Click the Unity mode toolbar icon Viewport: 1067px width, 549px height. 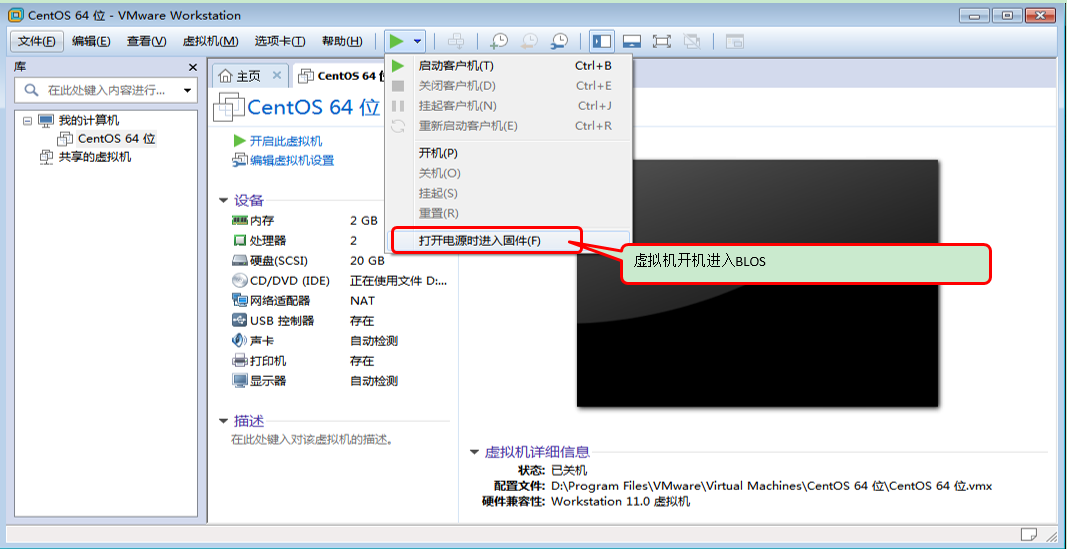(x=691, y=41)
